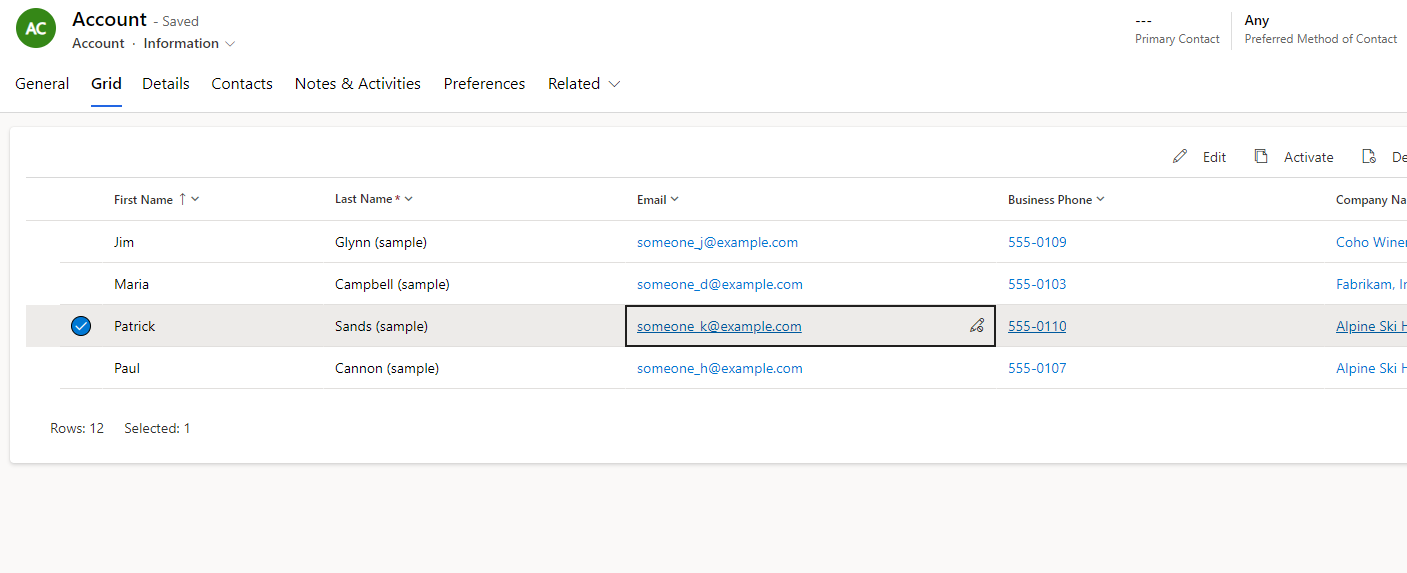Click the First Name ascending sort arrow
The width and height of the screenshot is (1407, 573).
point(182,199)
